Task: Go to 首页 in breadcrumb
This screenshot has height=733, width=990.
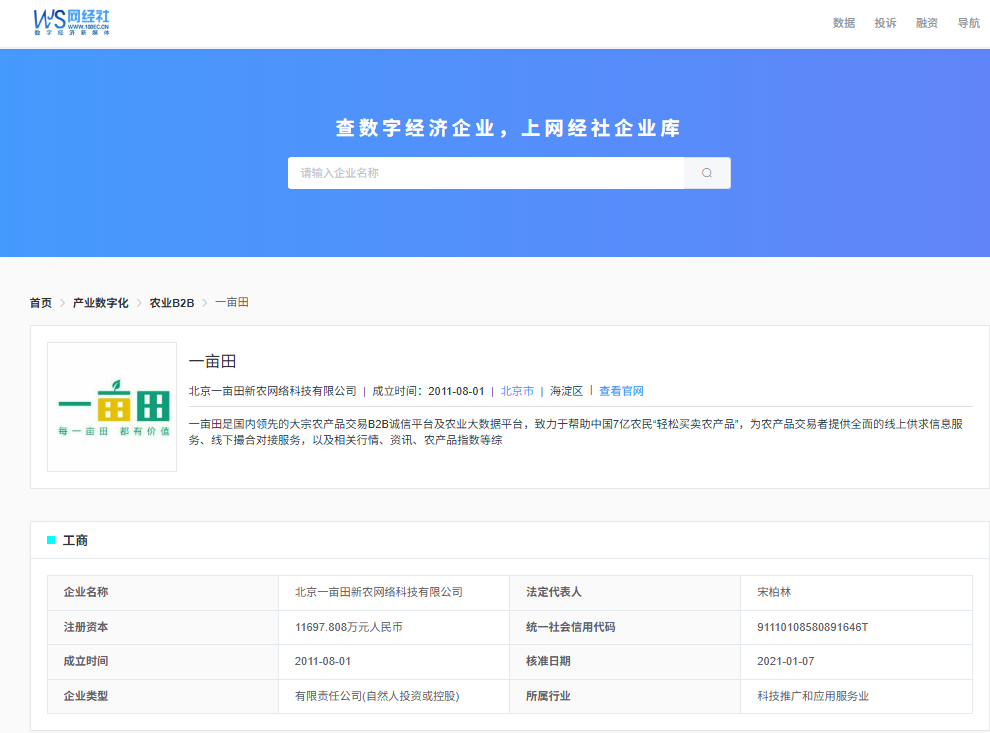Action: [41, 303]
